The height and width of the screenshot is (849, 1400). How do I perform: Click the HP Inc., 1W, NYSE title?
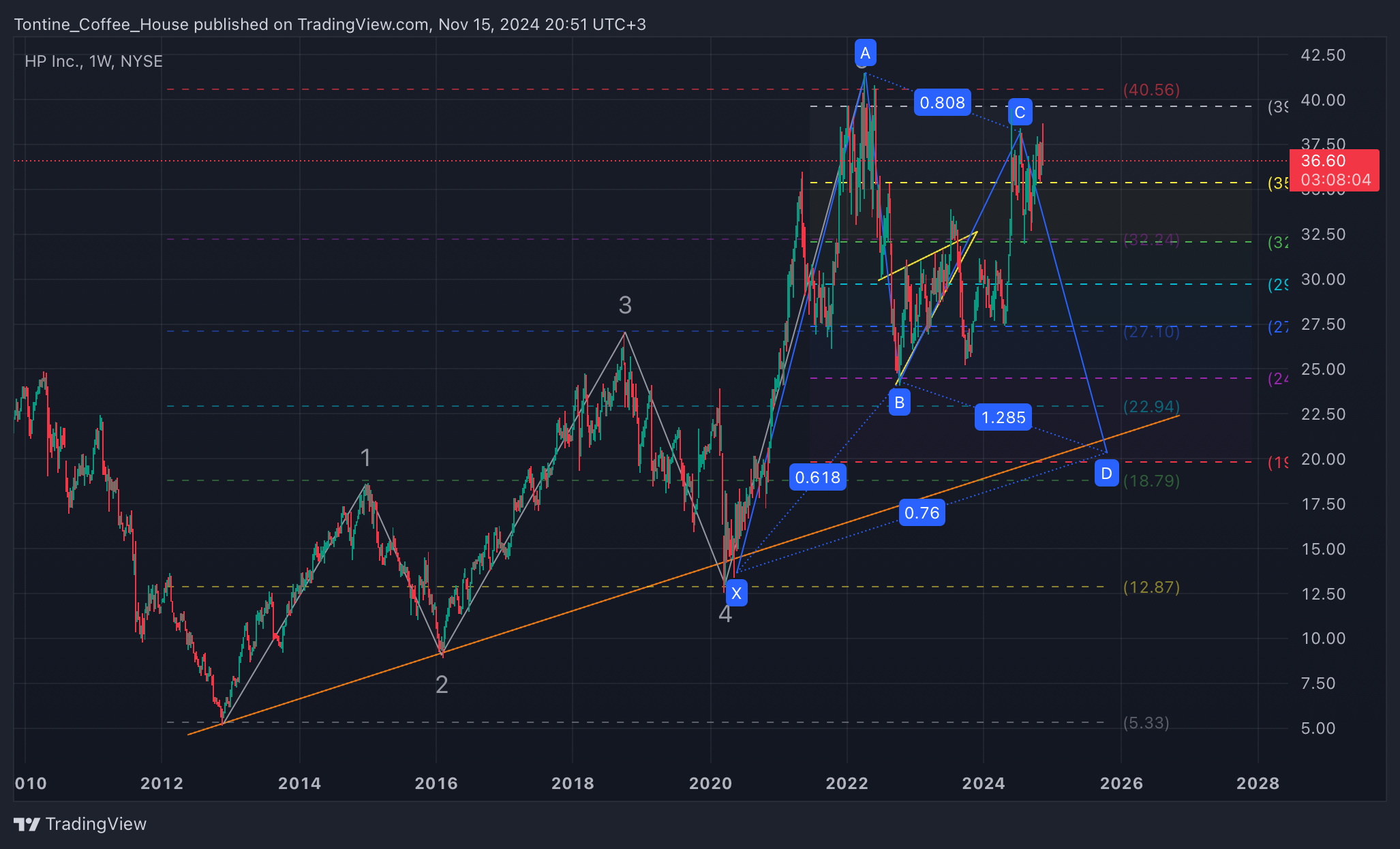pos(93,61)
